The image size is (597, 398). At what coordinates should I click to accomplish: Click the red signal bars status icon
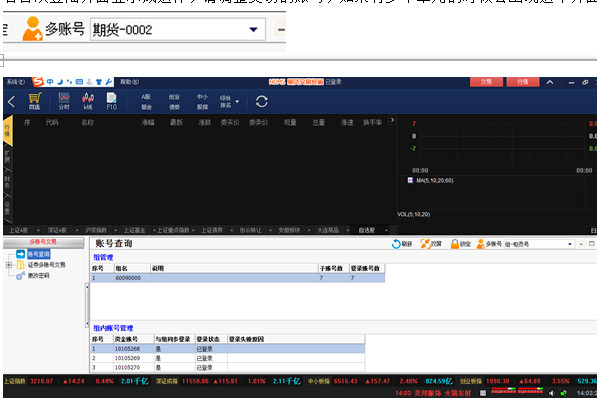click(x=517, y=391)
